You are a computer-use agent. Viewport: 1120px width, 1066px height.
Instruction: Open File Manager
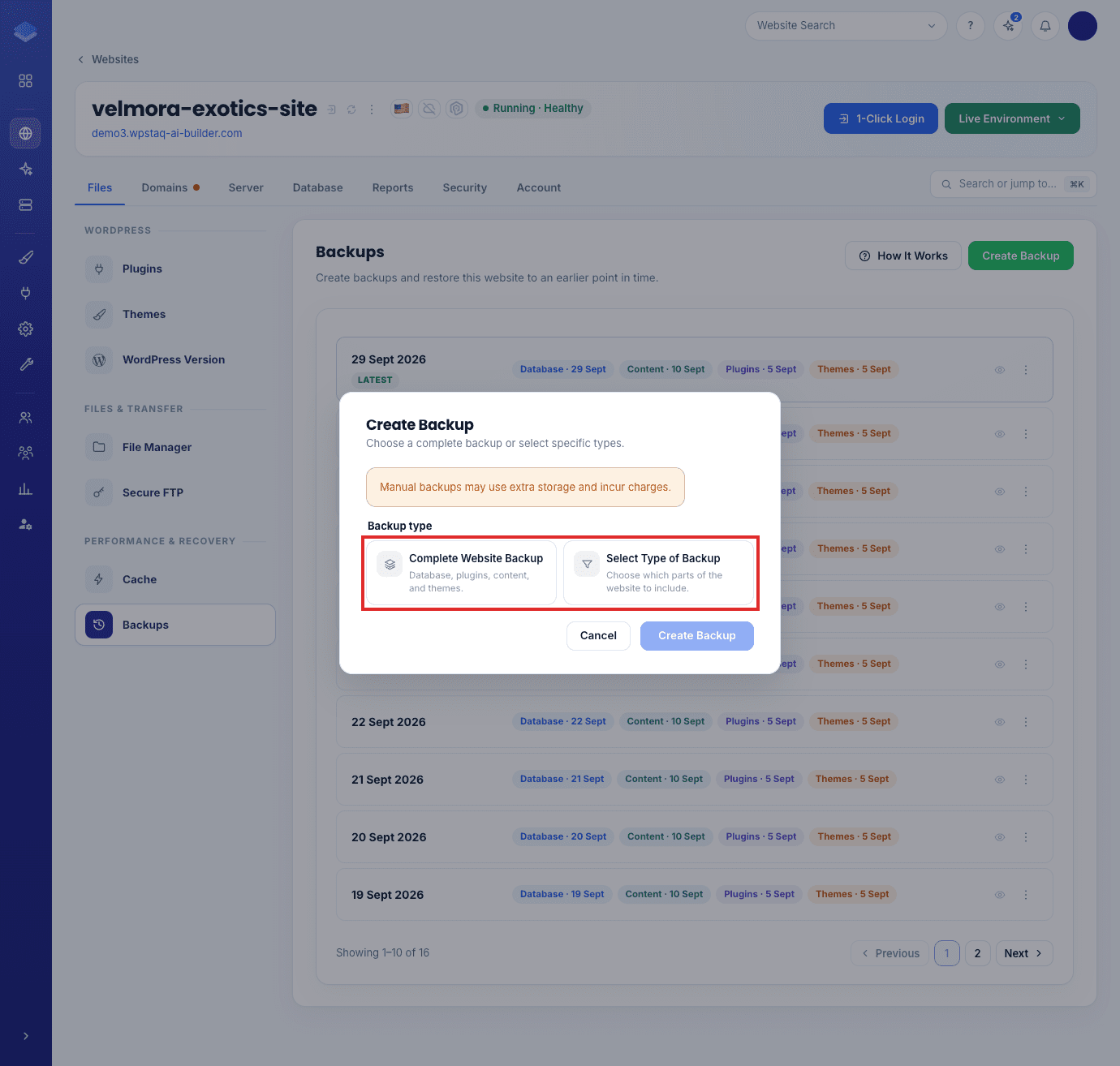coord(175,447)
